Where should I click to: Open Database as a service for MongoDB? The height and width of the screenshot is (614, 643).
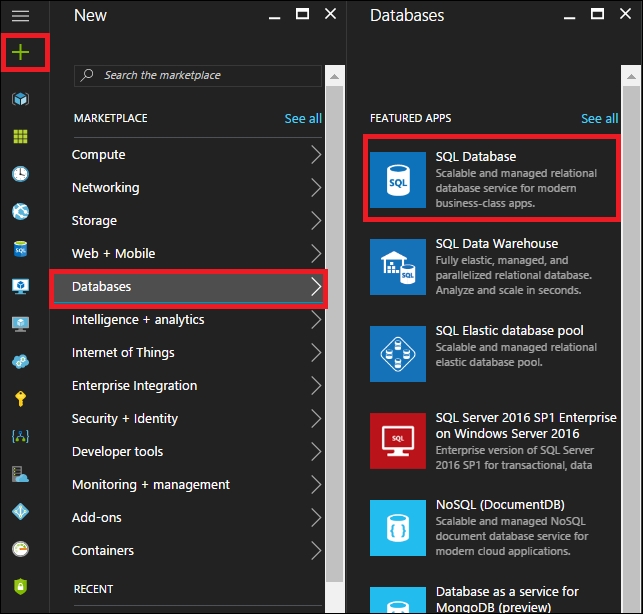[x=507, y=599]
